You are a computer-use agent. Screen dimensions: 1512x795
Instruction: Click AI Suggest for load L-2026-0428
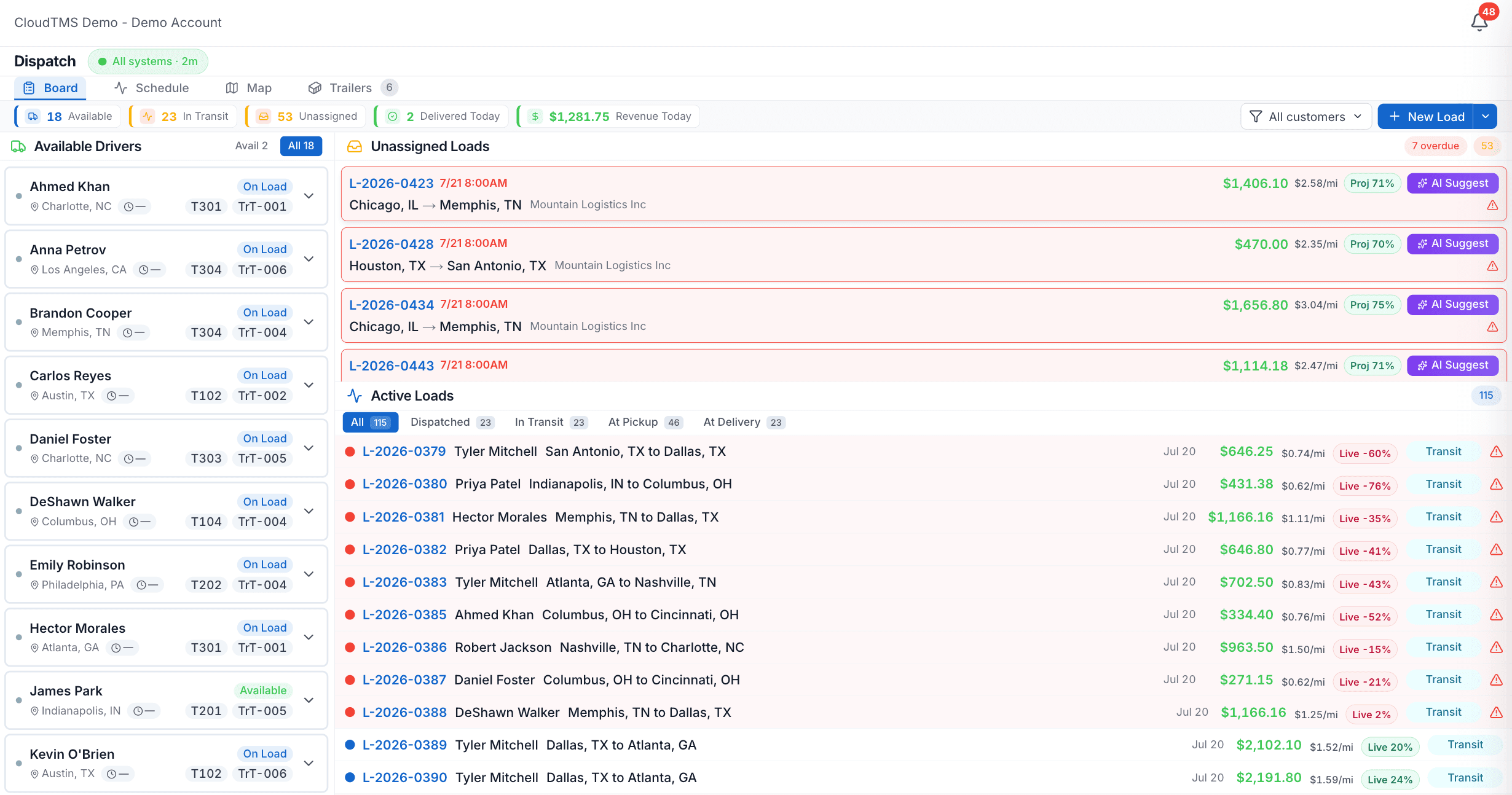pos(1453,244)
